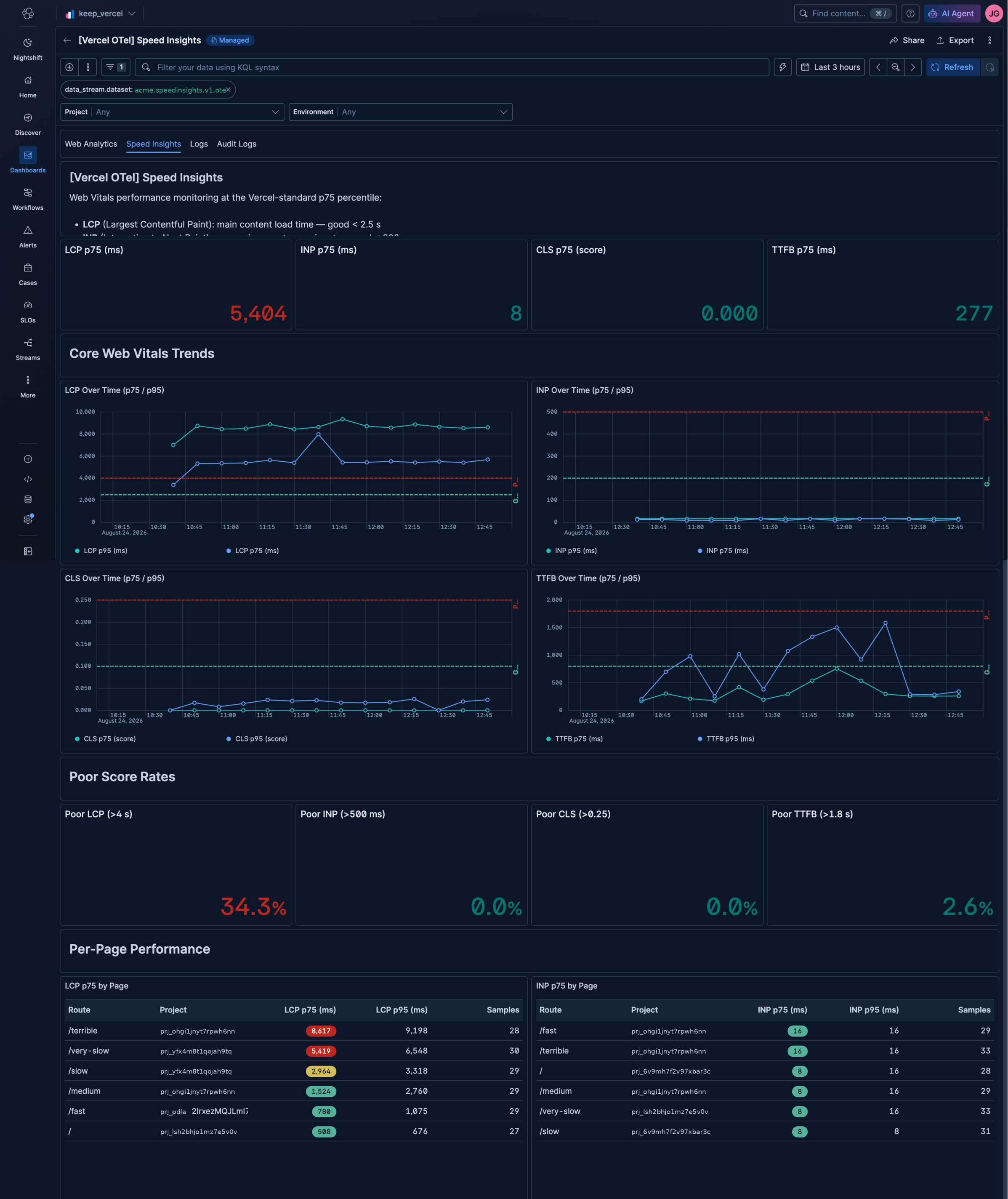Image resolution: width=1008 pixels, height=1199 pixels.
Task: Switch to the Logs tab
Action: pos(199,144)
